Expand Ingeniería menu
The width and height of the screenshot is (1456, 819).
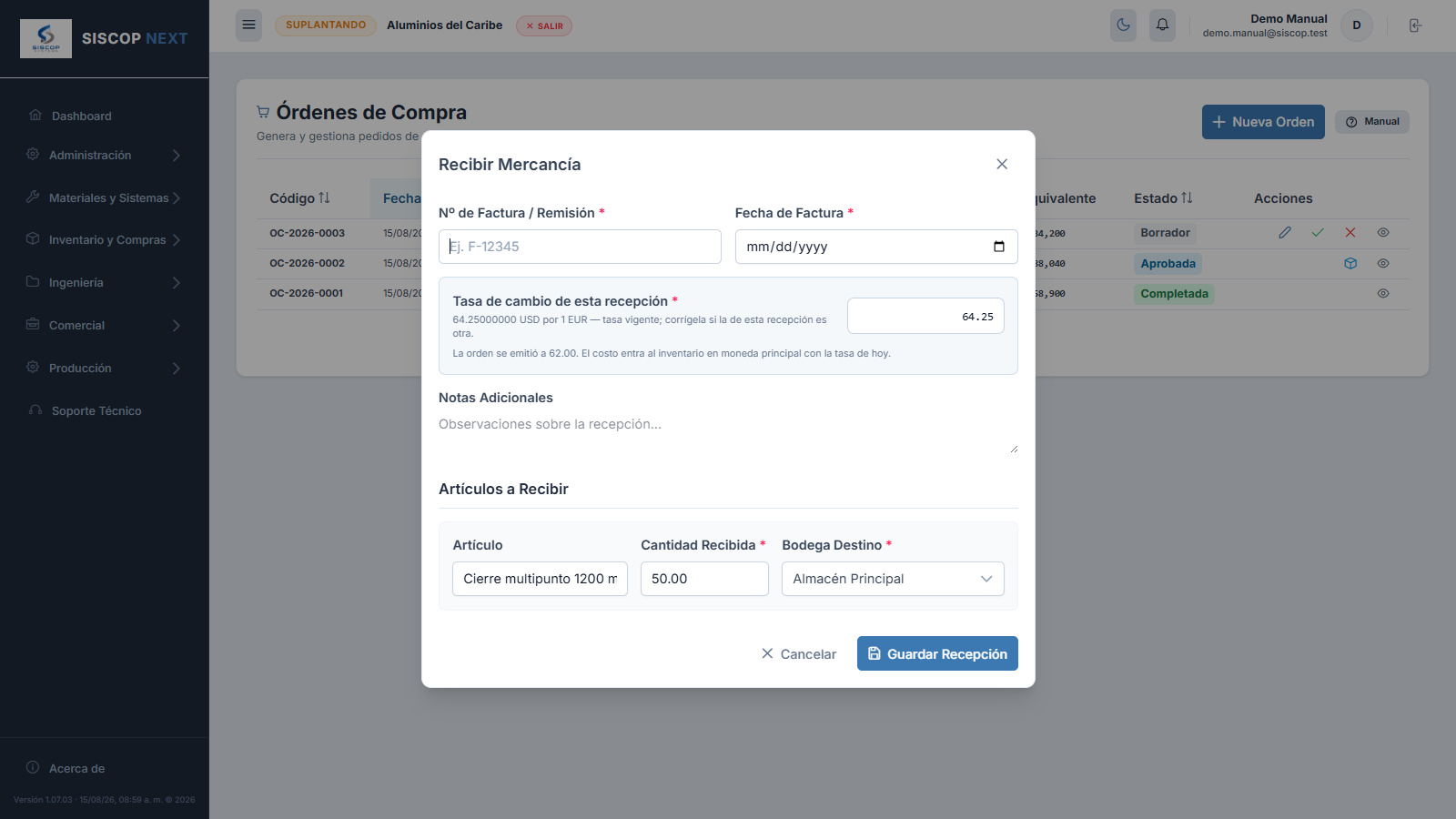(105, 282)
